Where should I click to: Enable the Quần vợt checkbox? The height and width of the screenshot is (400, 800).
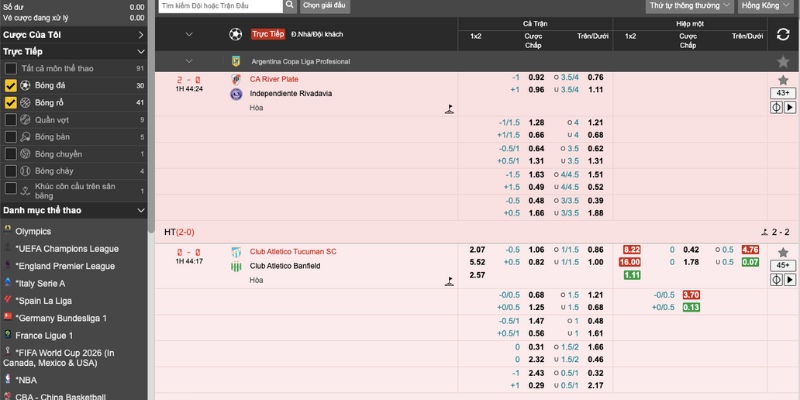11,119
